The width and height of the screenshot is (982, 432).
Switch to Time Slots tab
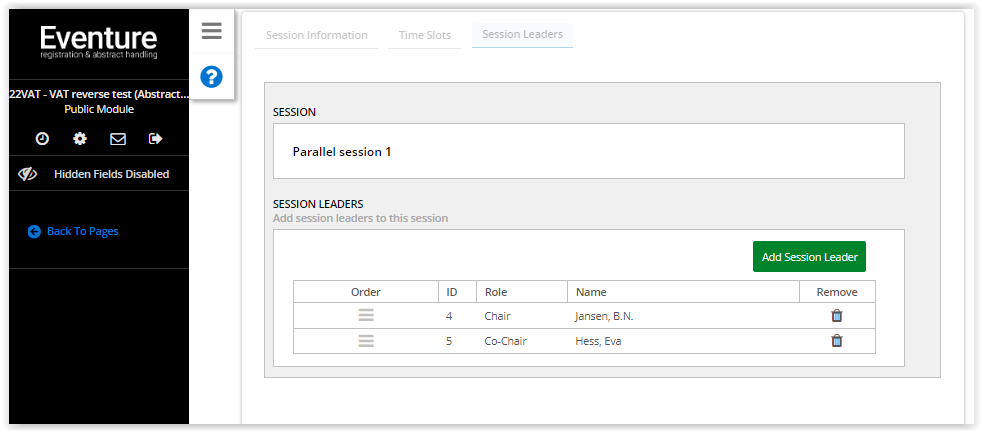coord(425,36)
